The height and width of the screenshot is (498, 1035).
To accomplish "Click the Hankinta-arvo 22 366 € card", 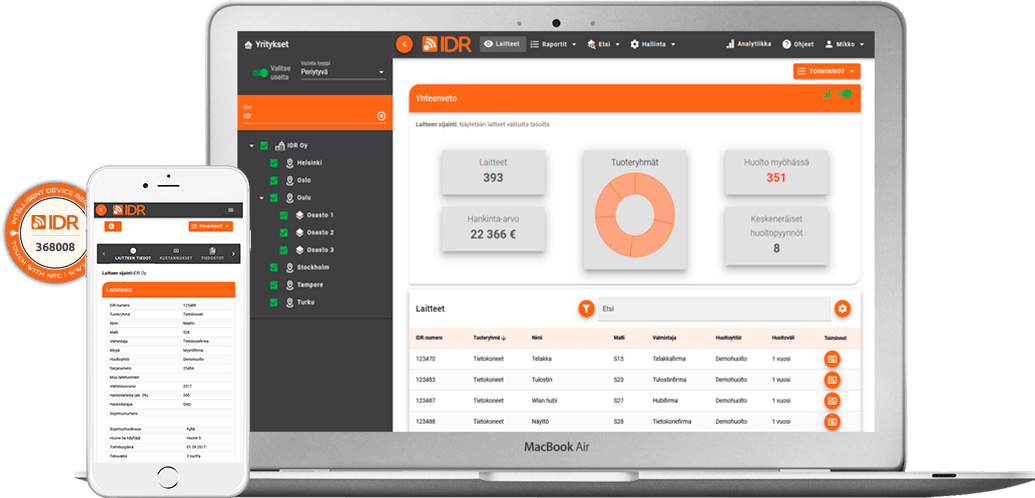I will click(x=493, y=229).
